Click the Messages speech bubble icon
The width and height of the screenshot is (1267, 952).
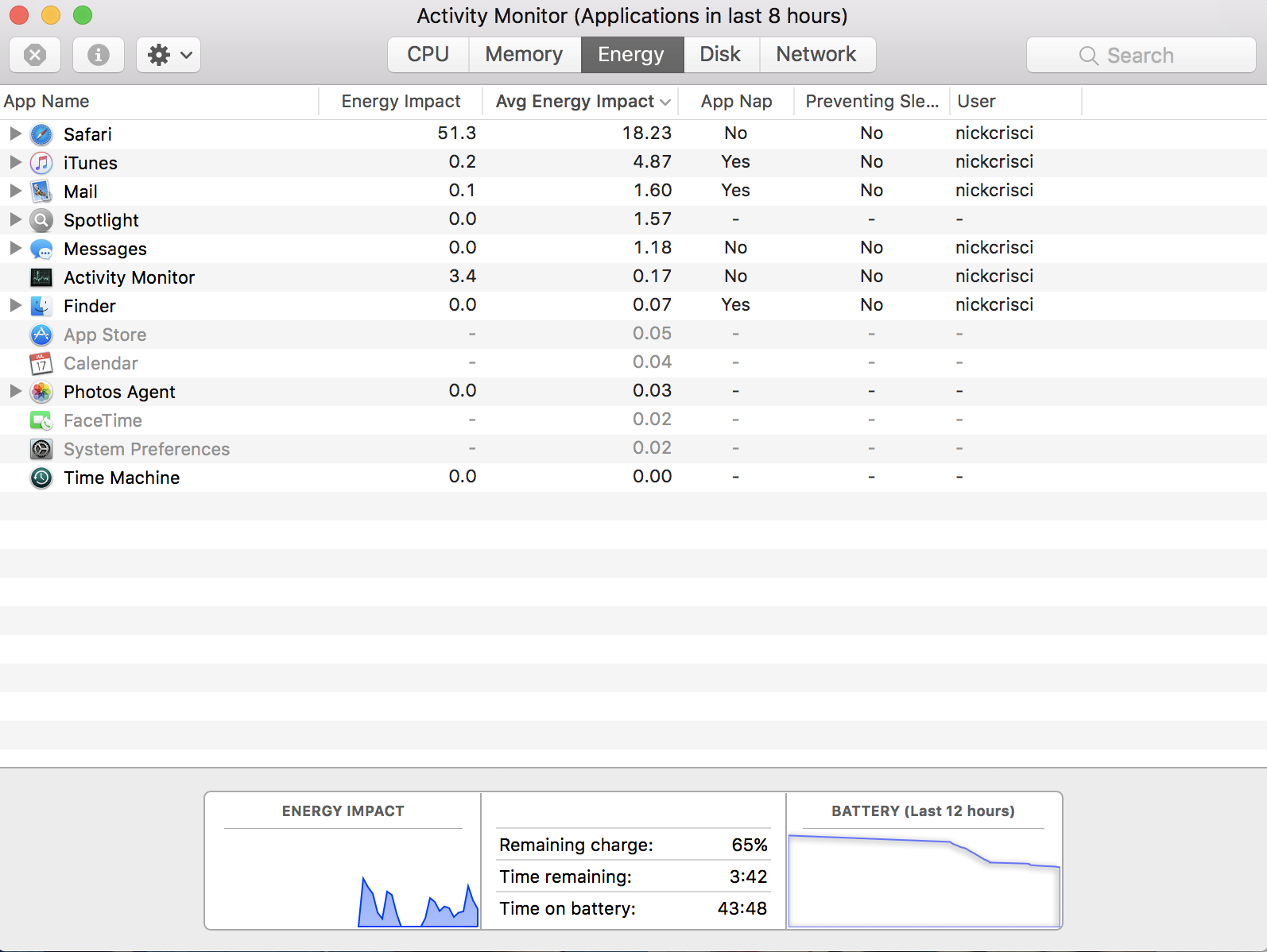click(41, 249)
